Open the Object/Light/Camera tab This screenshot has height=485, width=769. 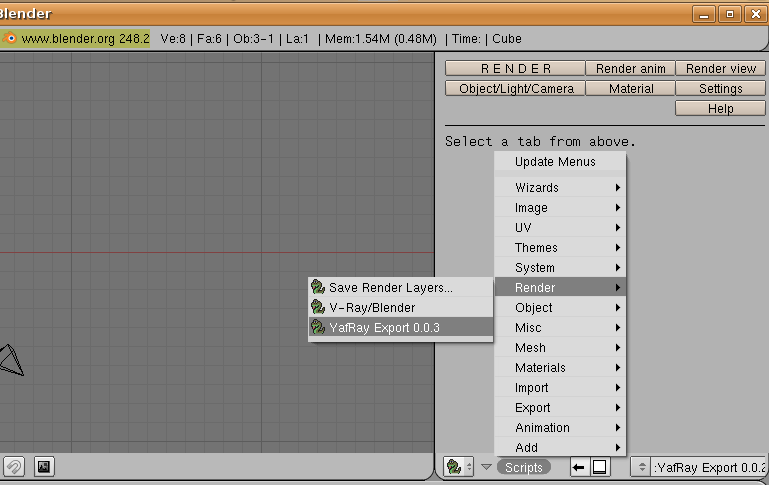pyautogui.click(x=515, y=89)
